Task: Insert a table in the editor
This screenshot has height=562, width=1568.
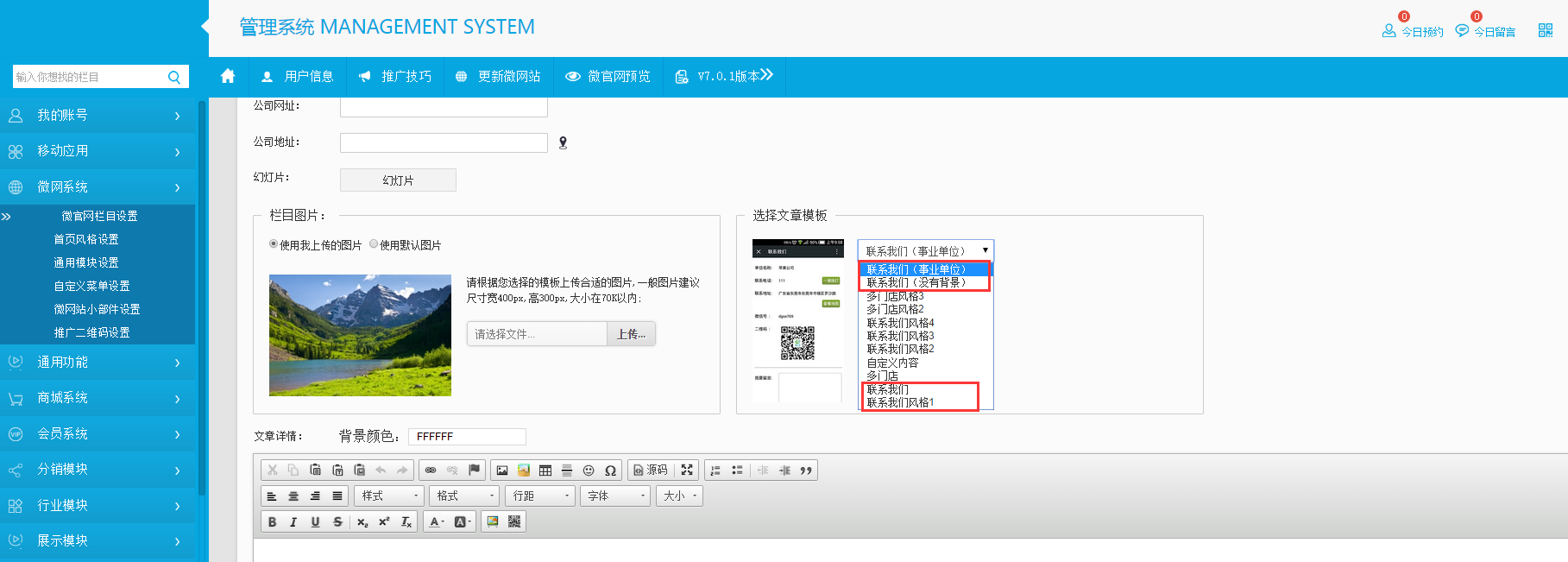Action: pos(545,470)
